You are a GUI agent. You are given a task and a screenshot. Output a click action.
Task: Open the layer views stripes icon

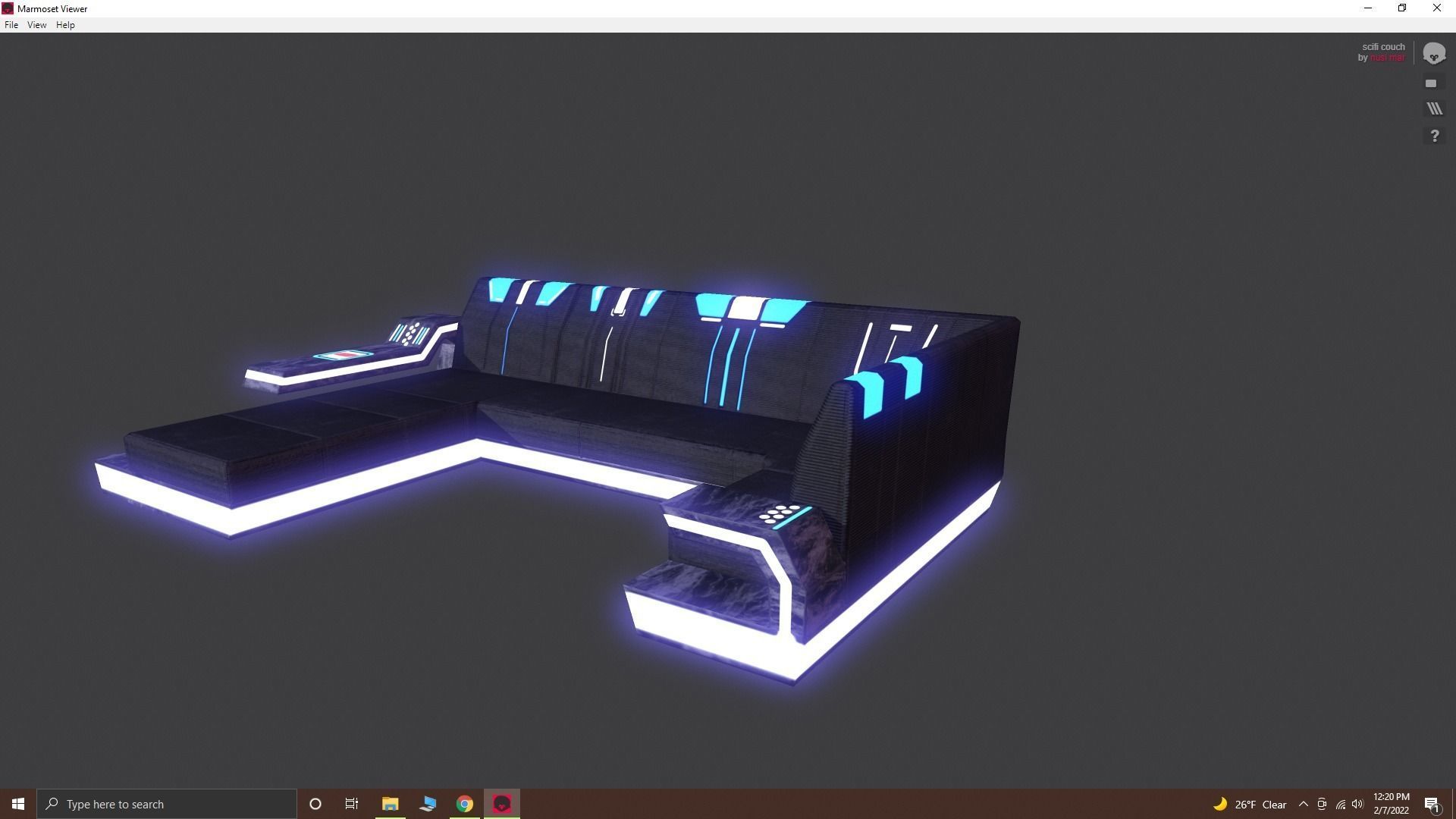(1434, 109)
